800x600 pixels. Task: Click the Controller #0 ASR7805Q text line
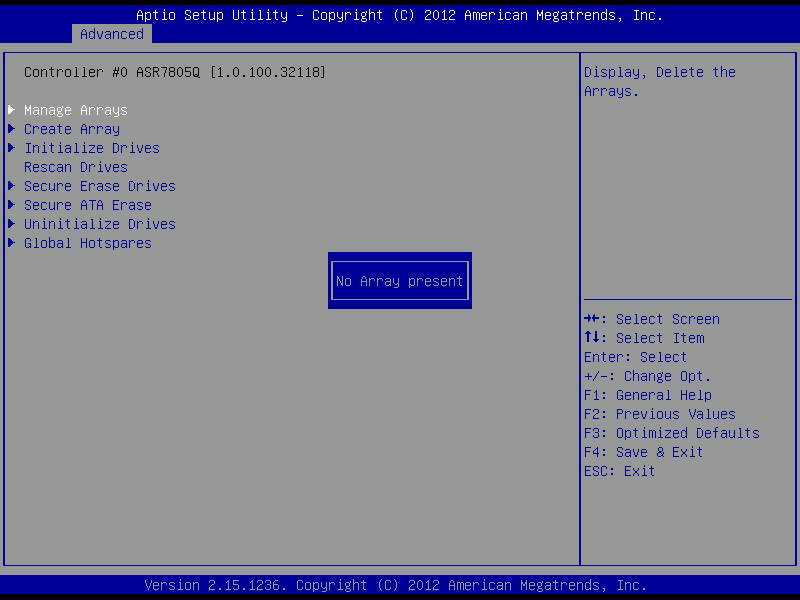174,72
